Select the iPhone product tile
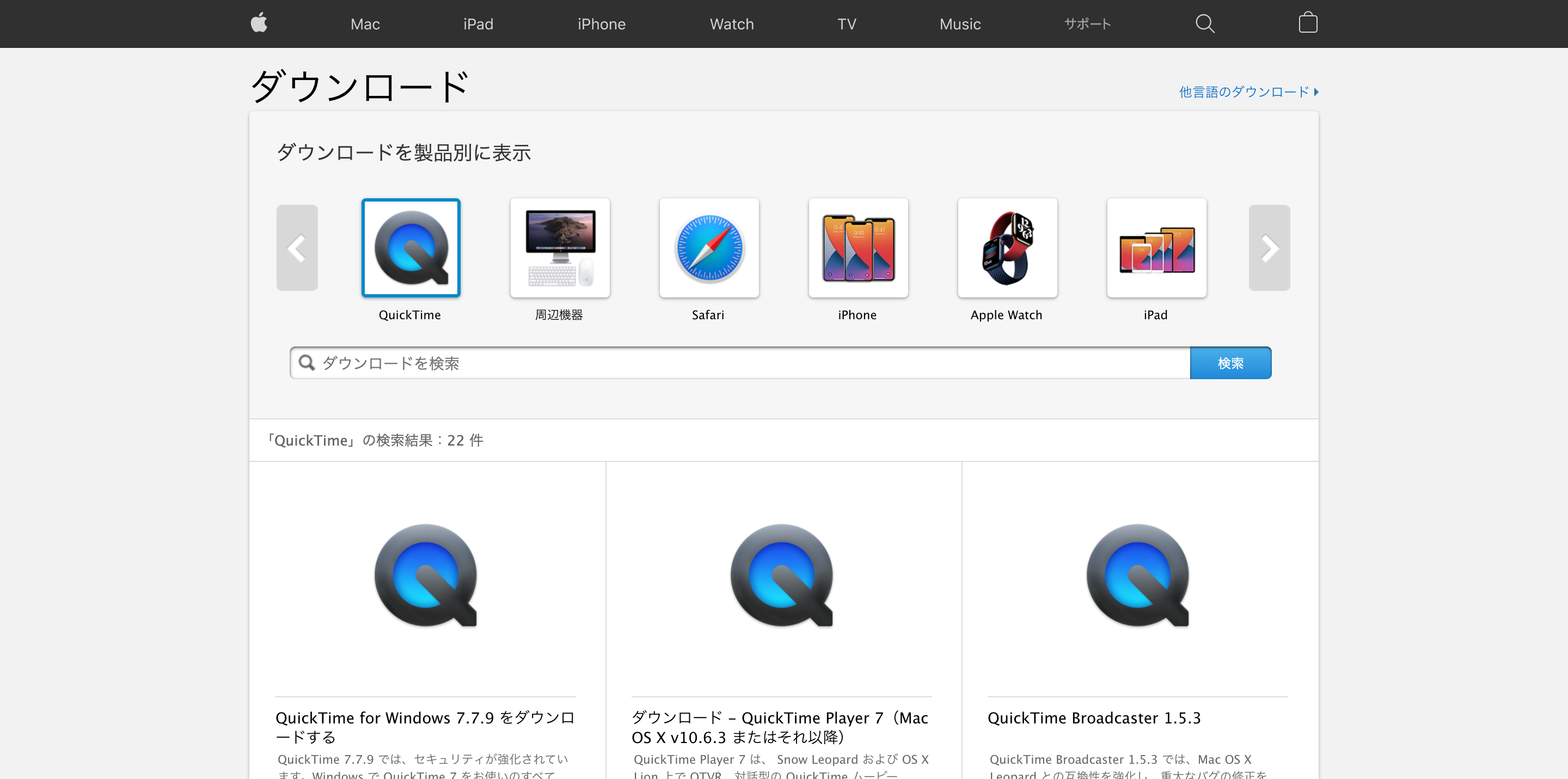1568x779 pixels. pos(858,248)
